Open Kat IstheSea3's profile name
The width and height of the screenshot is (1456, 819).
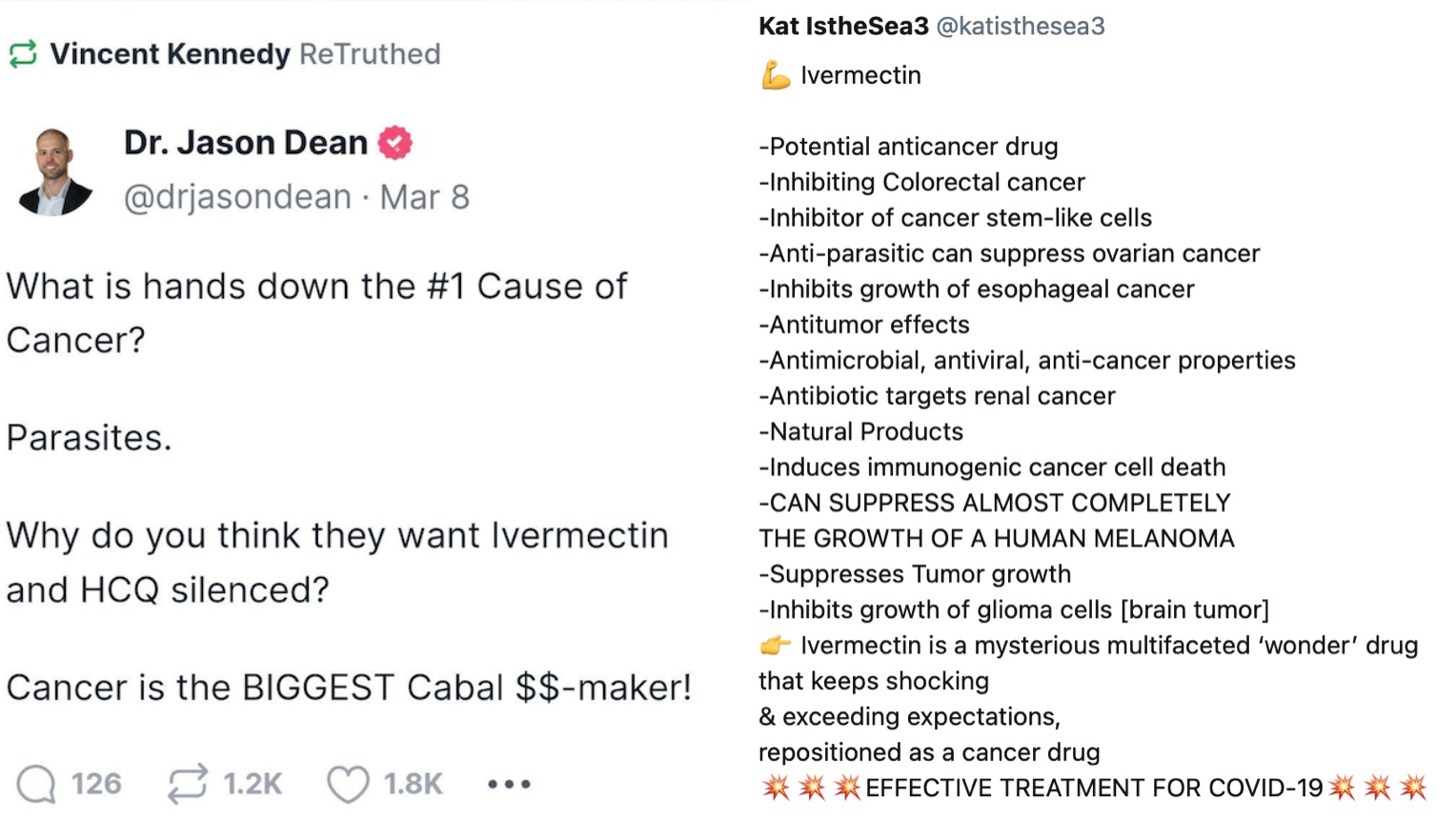coord(843,26)
